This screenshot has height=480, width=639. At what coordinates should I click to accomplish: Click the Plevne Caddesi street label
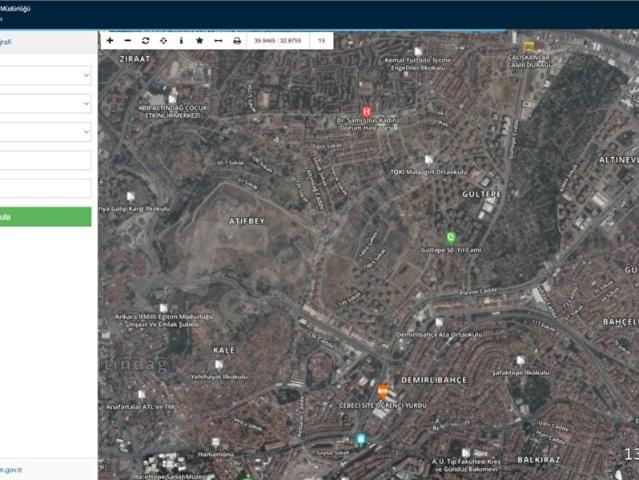(x=478, y=292)
